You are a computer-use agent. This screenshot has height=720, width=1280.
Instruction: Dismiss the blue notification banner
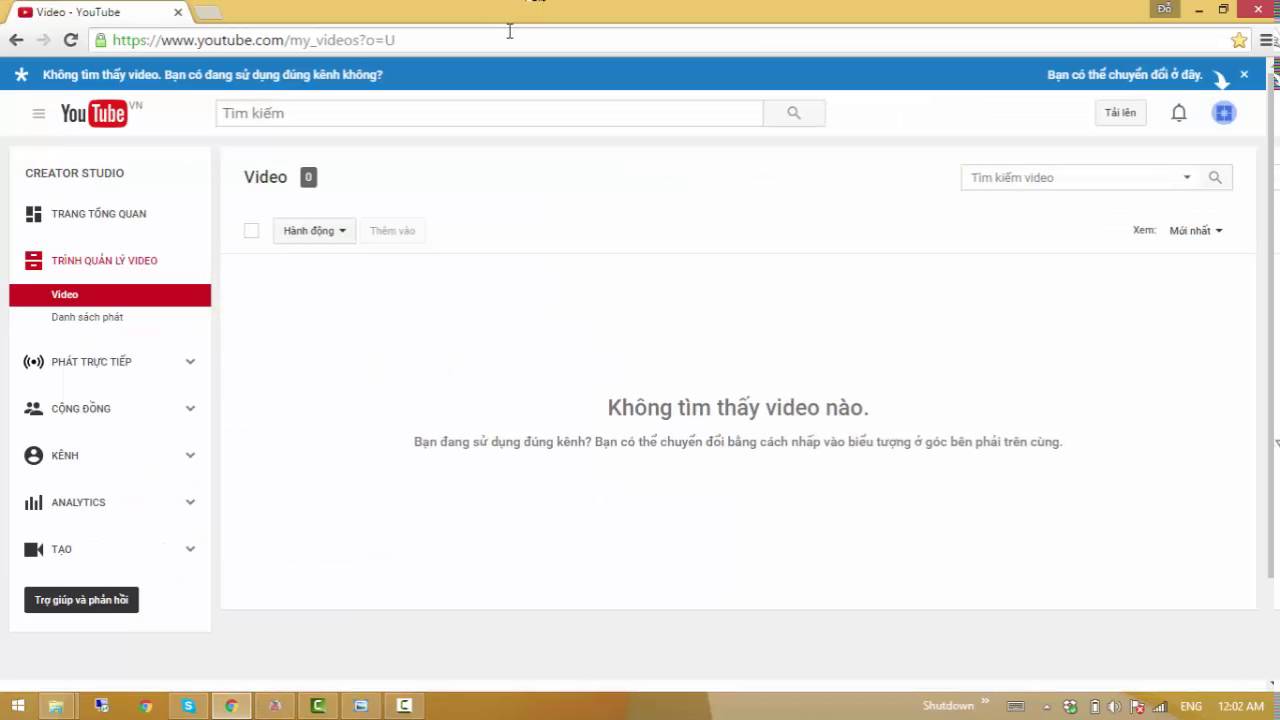click(1244, 74)
